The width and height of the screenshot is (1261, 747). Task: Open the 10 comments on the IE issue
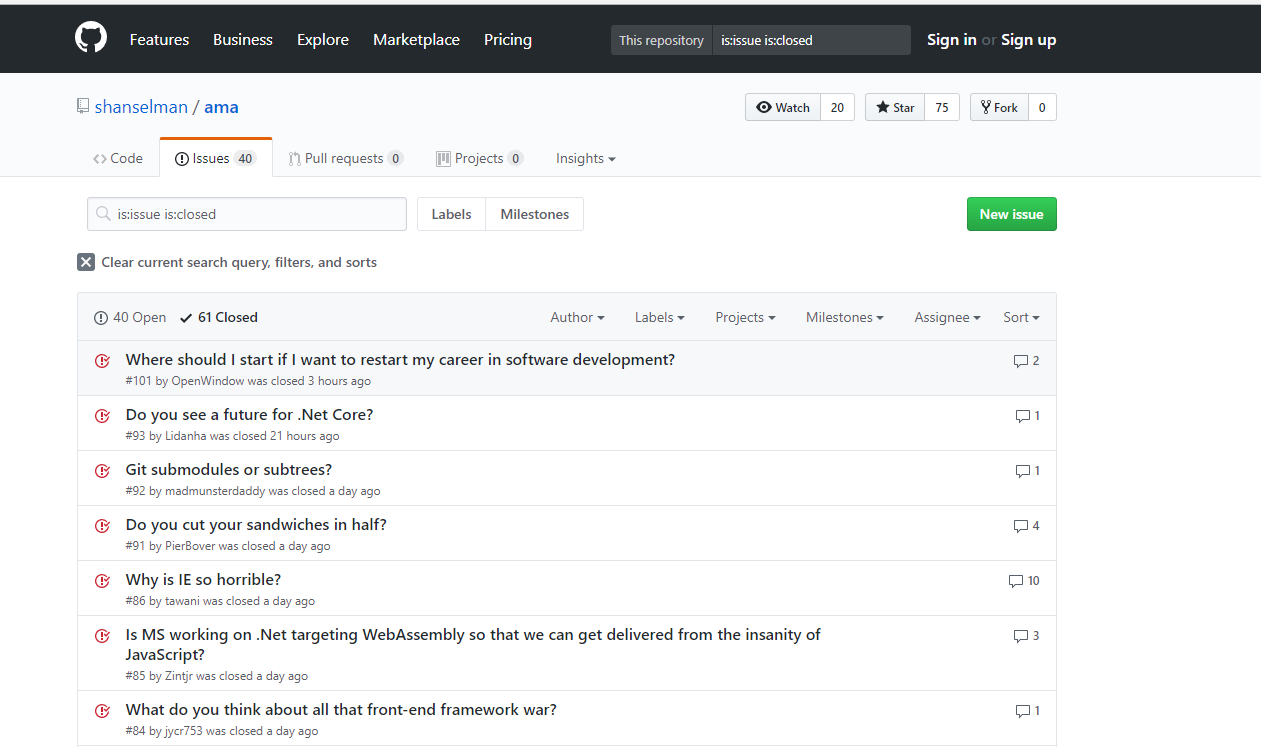[x=1024, y=581]
